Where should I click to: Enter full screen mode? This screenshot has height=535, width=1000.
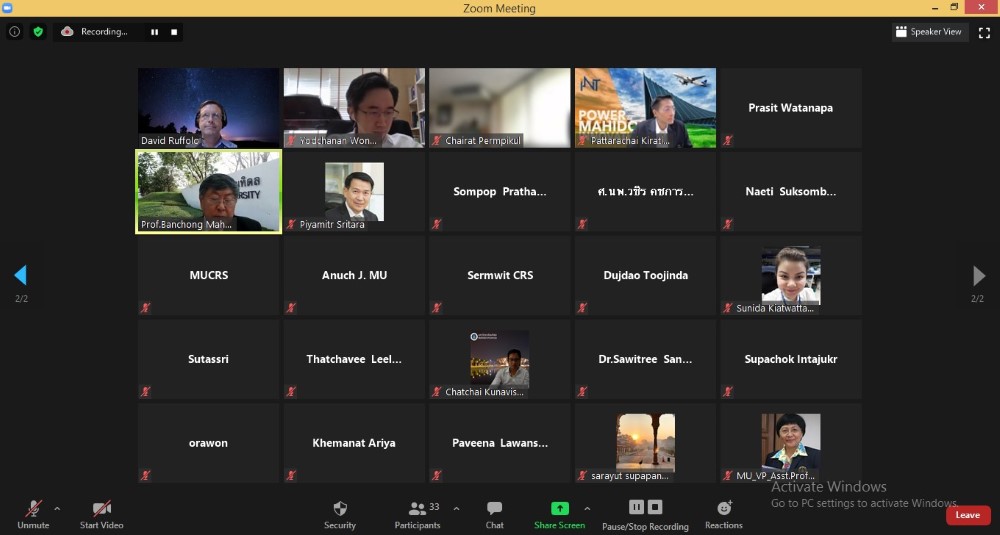pos(984,32)
